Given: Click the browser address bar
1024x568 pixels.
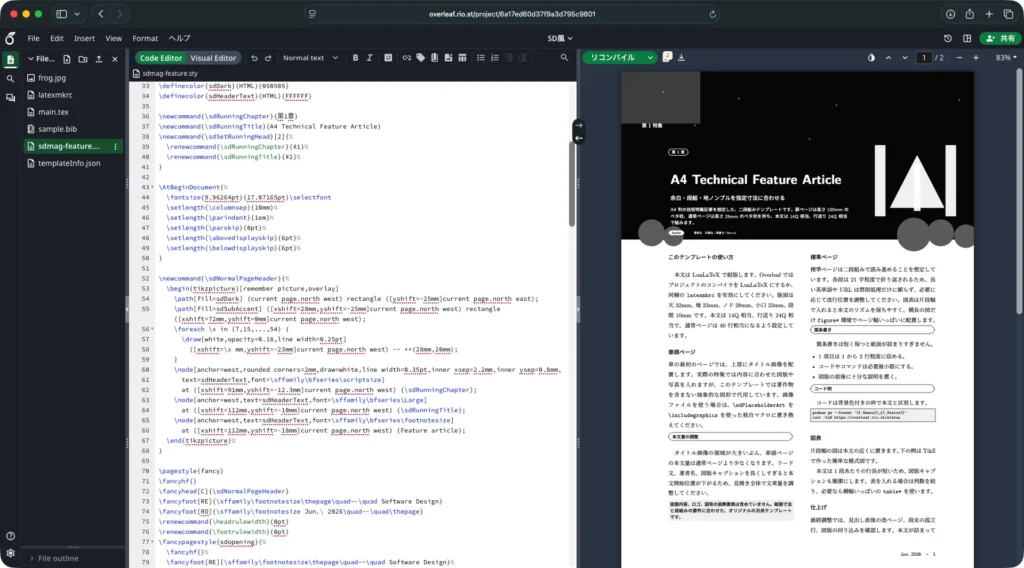Looking at the screenshot, I should [x=512, y=14].
